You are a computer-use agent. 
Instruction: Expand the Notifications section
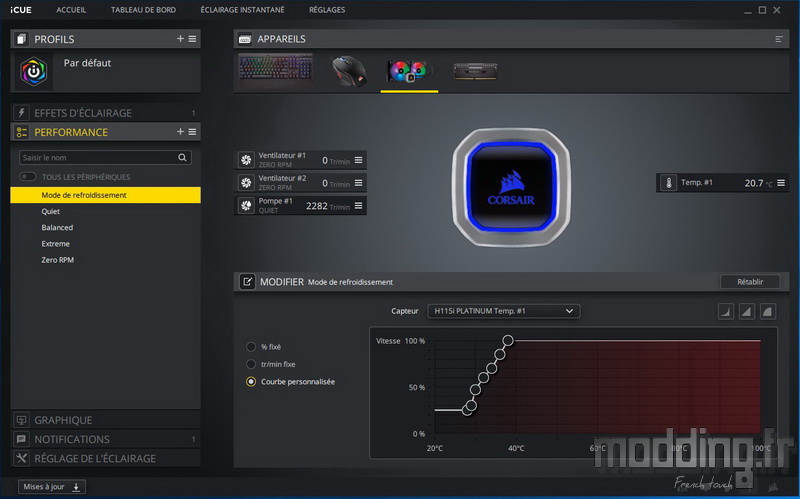point(105,439)
